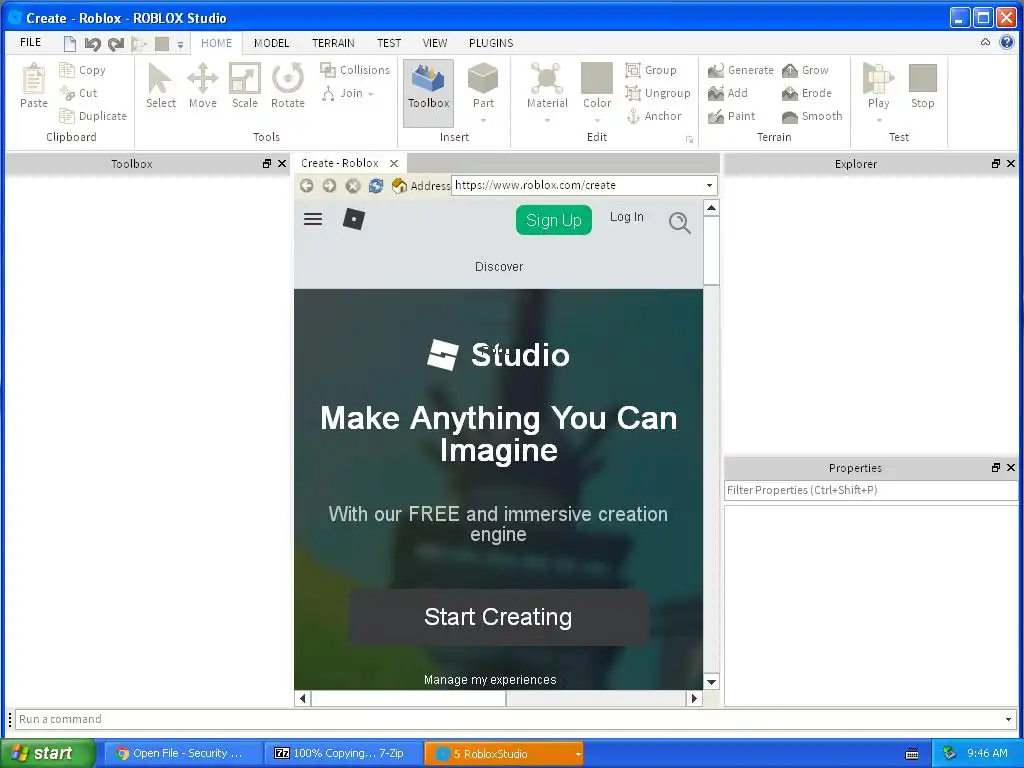Toggle Collisions in the Tools group
The height and width of the screenshot is (768, 1024).
pyautogui.click(x=355, y=70)
